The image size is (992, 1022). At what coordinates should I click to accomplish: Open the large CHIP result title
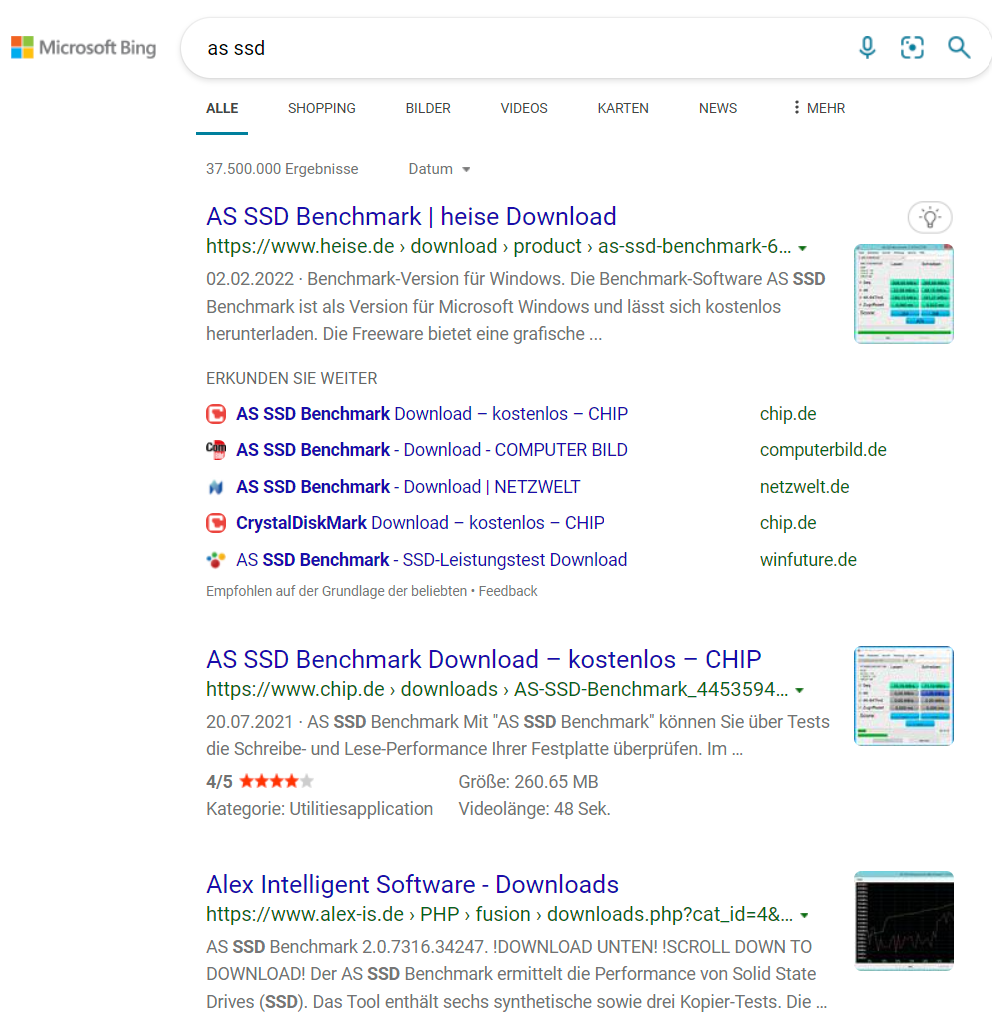pyautogui.click(x=484, y=660)
